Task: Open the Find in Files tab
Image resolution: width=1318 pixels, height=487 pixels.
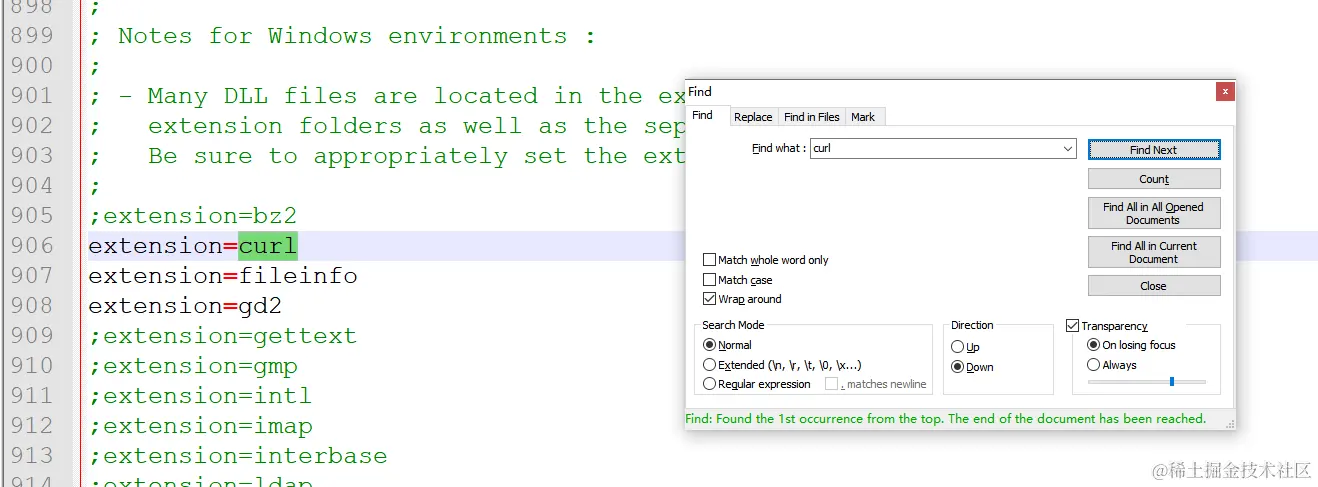Action: pos(812,117)
